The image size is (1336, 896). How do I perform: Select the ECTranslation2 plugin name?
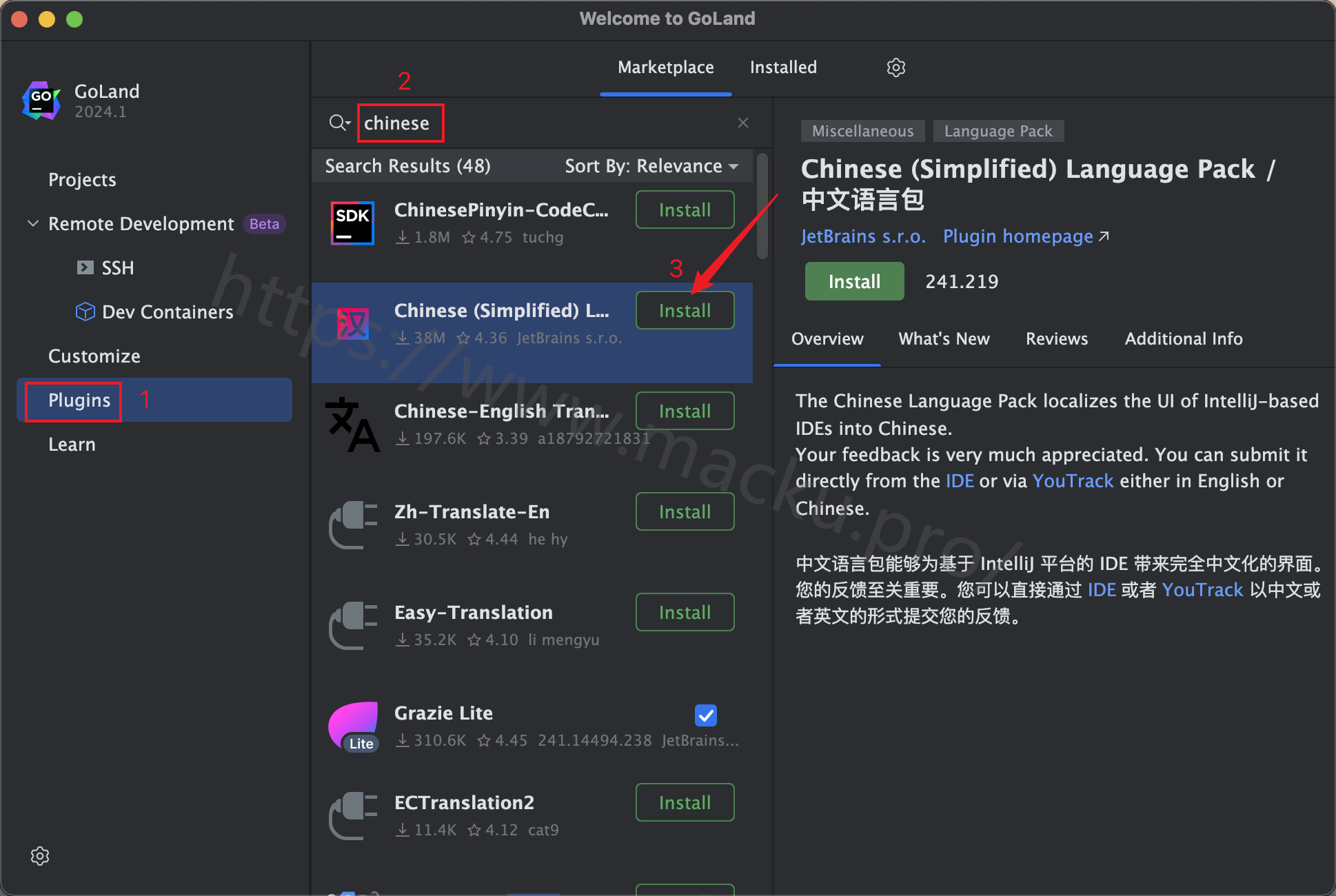(464, 802)
